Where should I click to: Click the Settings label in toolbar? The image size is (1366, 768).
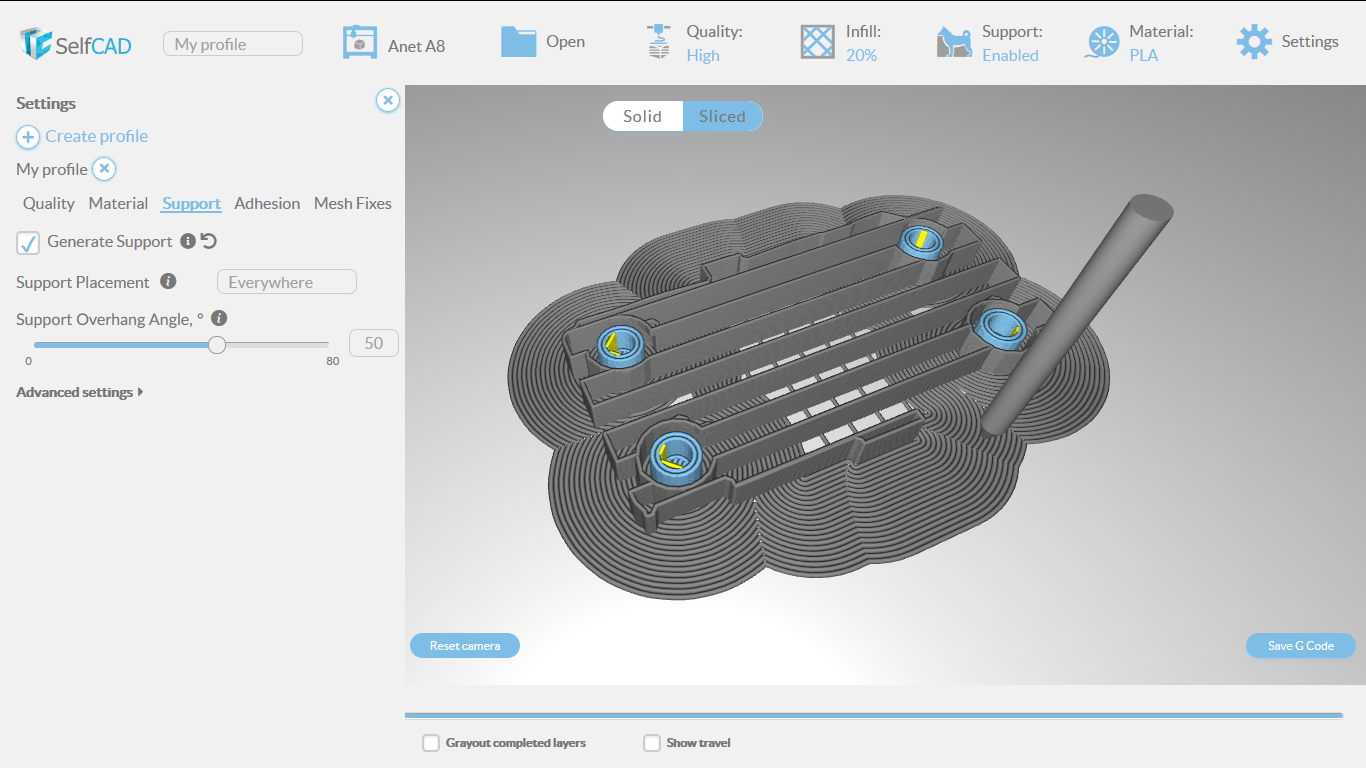click(x=1310, y=42)
